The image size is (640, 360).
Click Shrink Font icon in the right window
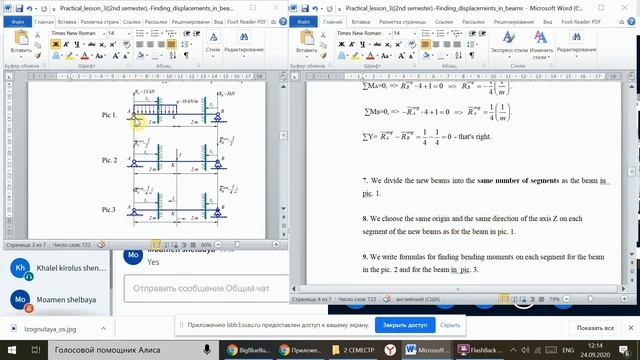pyautogui.click(x=412, y=56)
